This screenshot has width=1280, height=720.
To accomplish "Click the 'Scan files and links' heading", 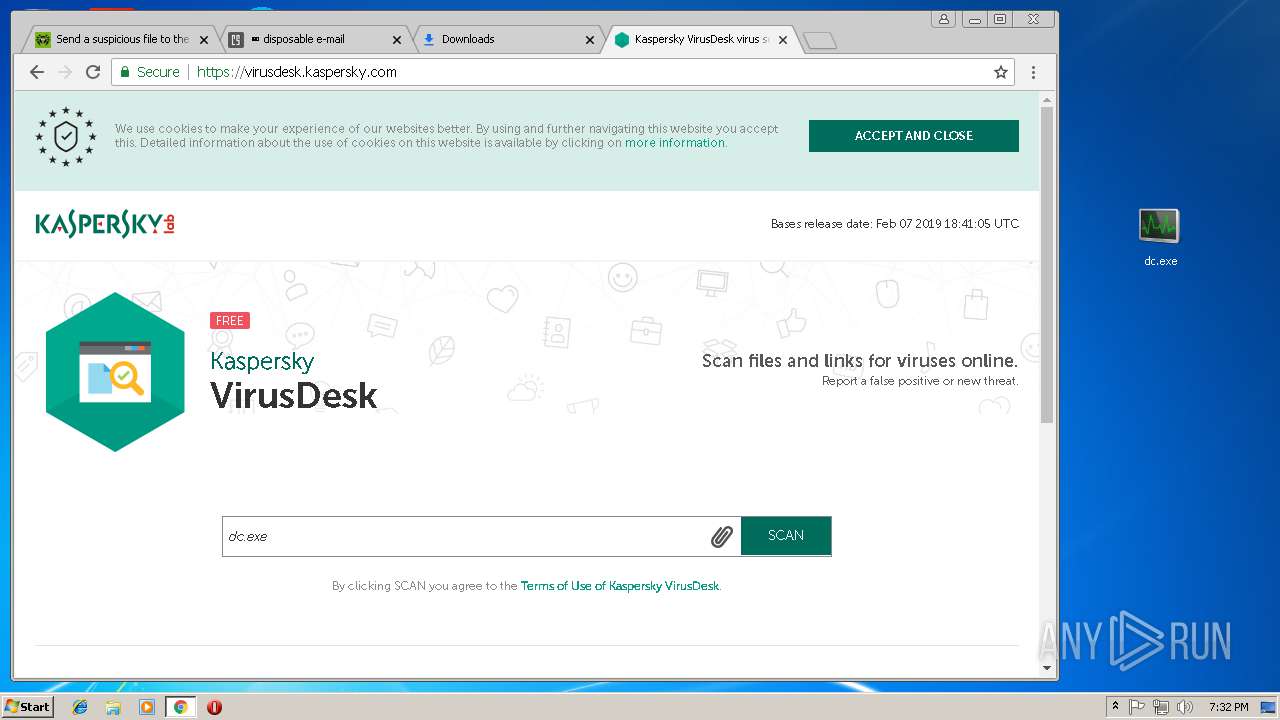I will coord(860,361).
